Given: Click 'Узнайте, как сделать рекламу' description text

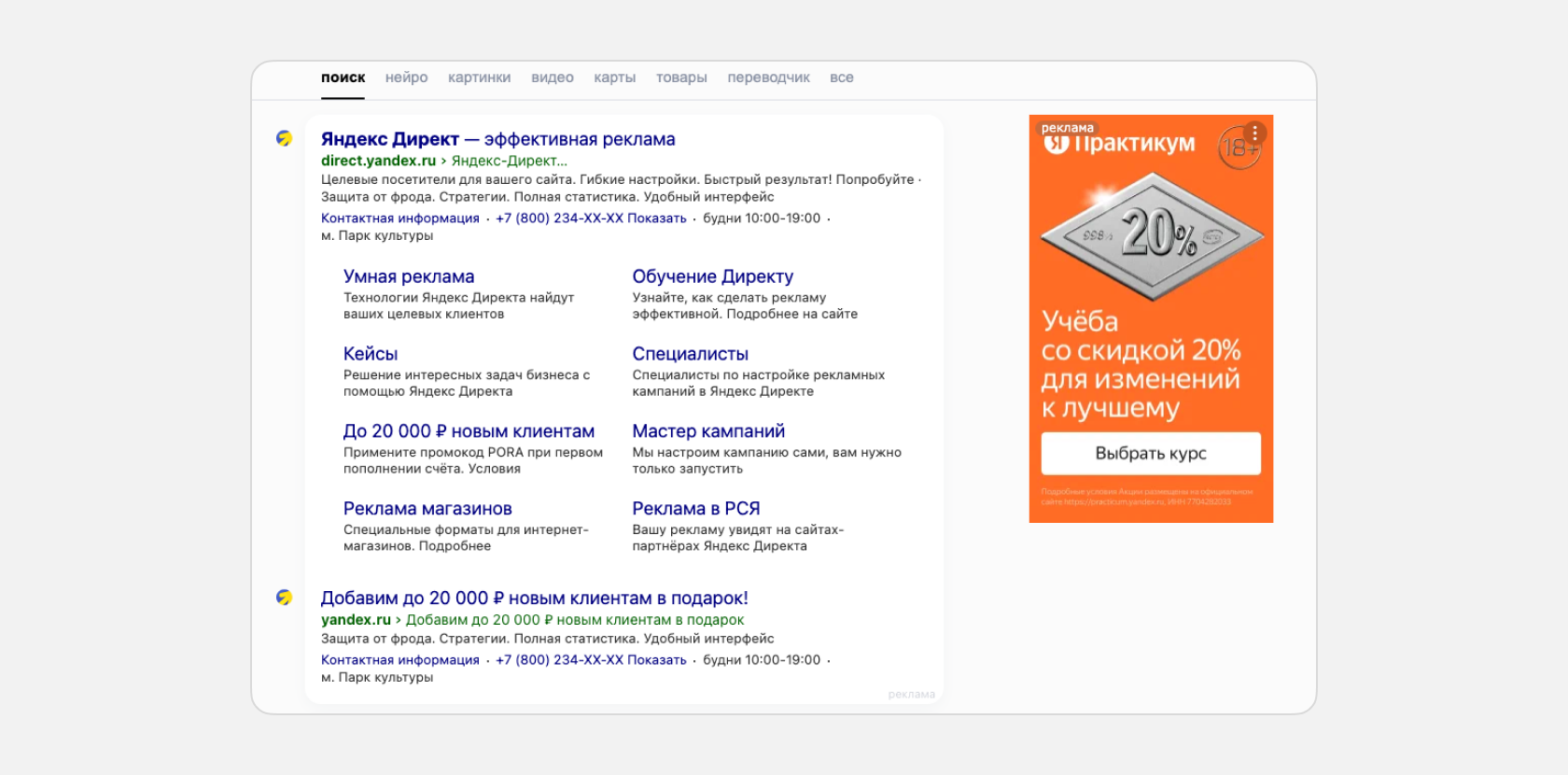Looking at the screenshot, I should 745,306.
